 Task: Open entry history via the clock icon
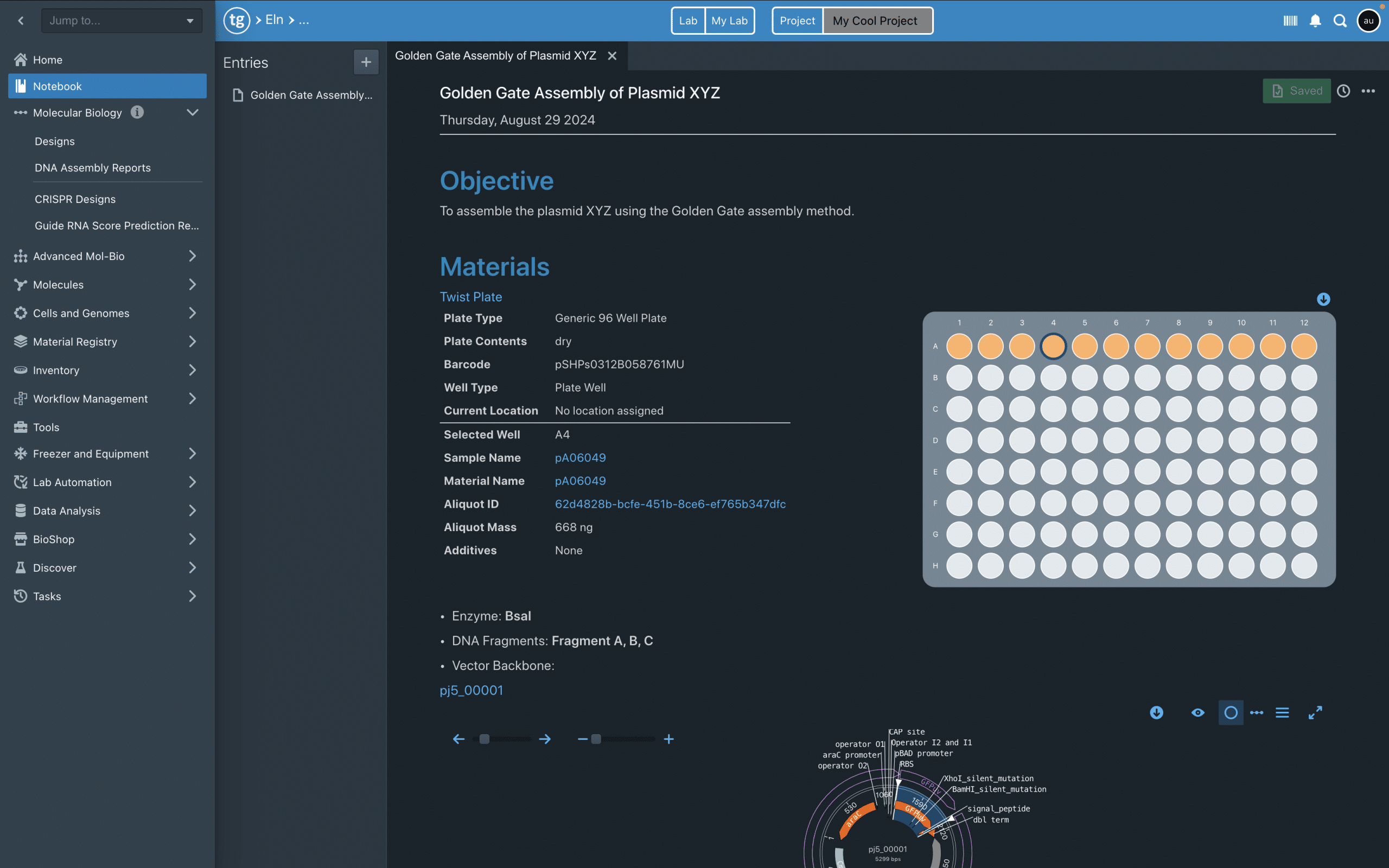tap(1343, 91)
